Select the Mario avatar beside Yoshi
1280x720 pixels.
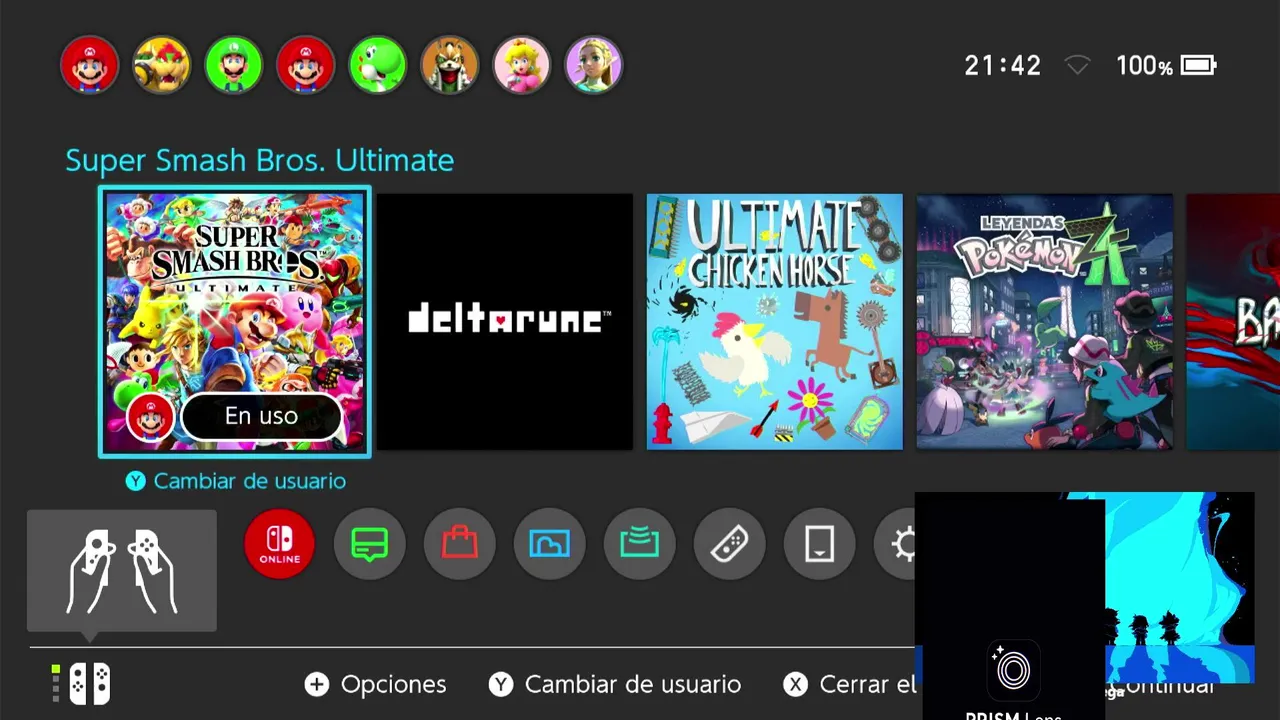point(306,66)
